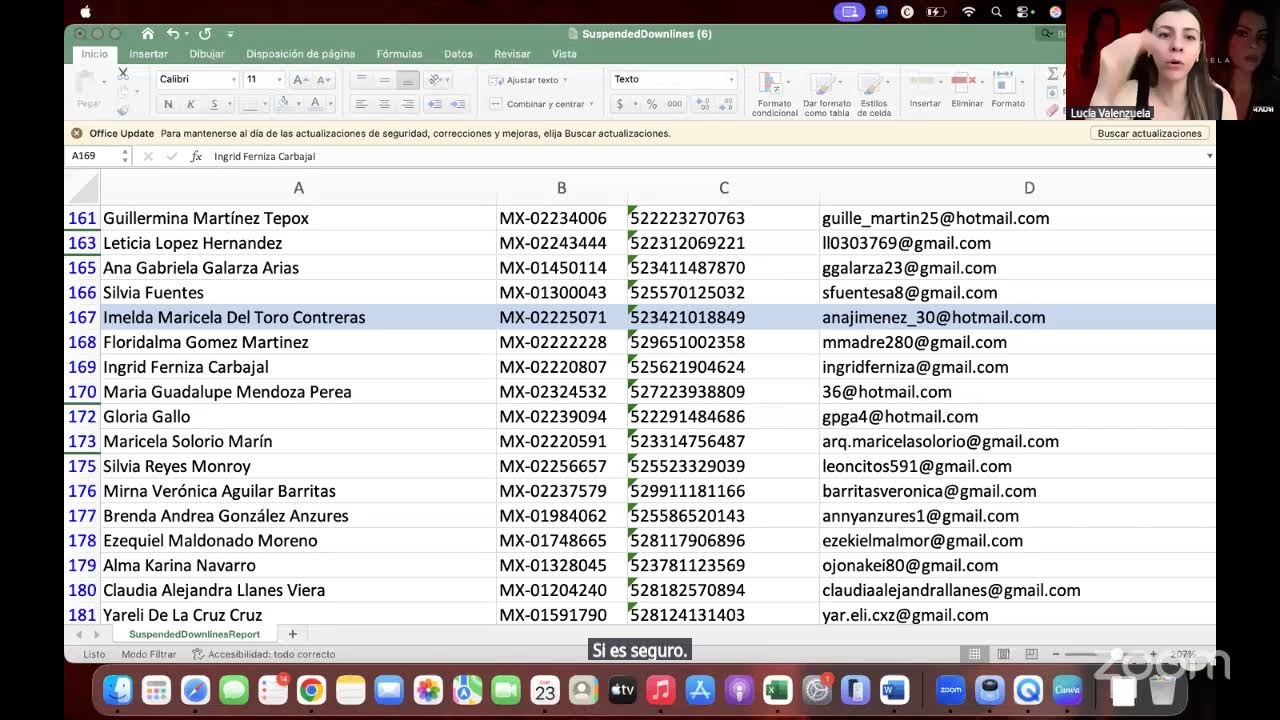Open Word from the Dock
The height and width of the screenshot is (720, 1280).
894,690
